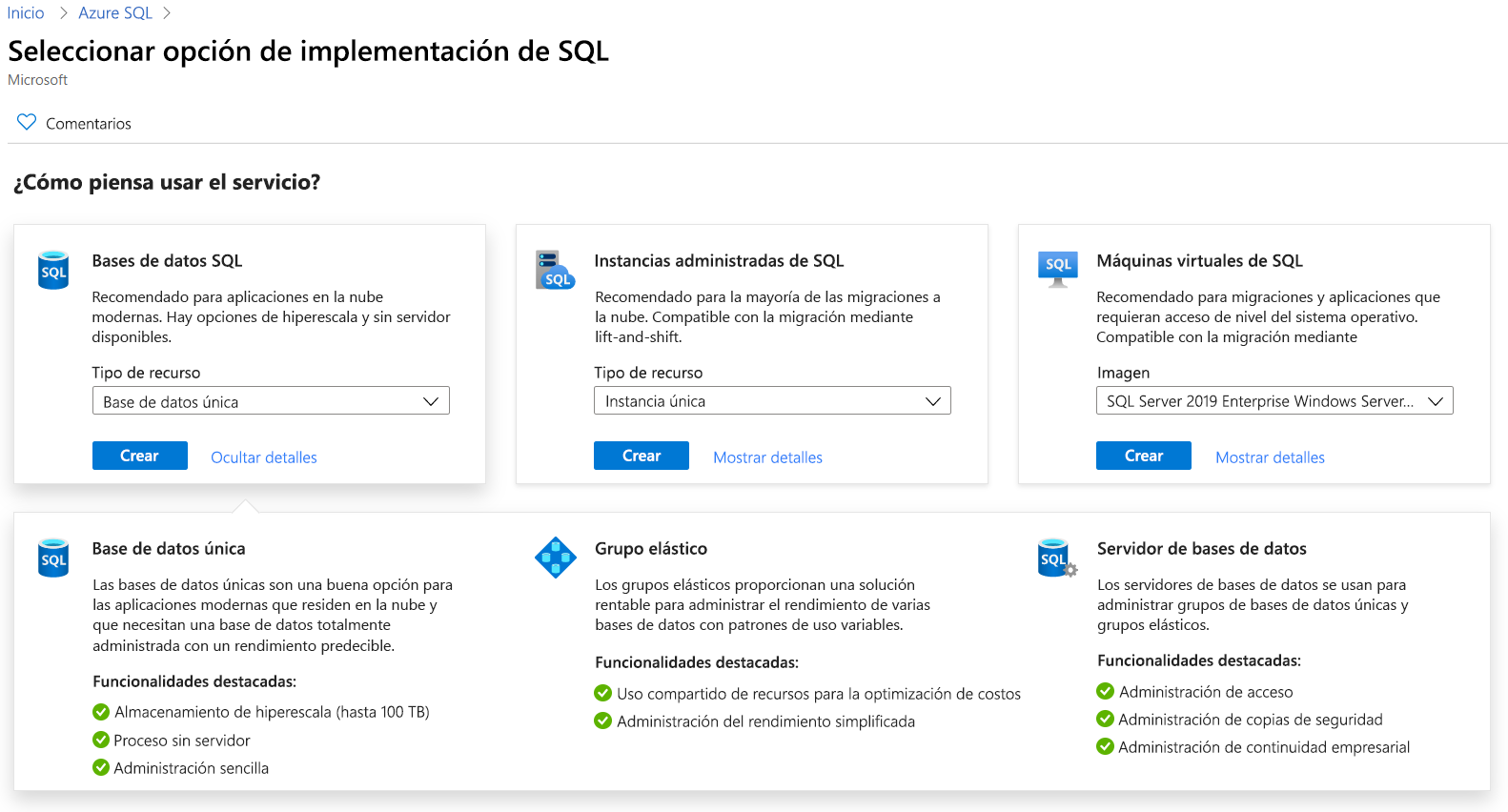Click check icon beside Uso compartido de recursos
Screen dimensions: 1508x812
click(x=602, y=693)
